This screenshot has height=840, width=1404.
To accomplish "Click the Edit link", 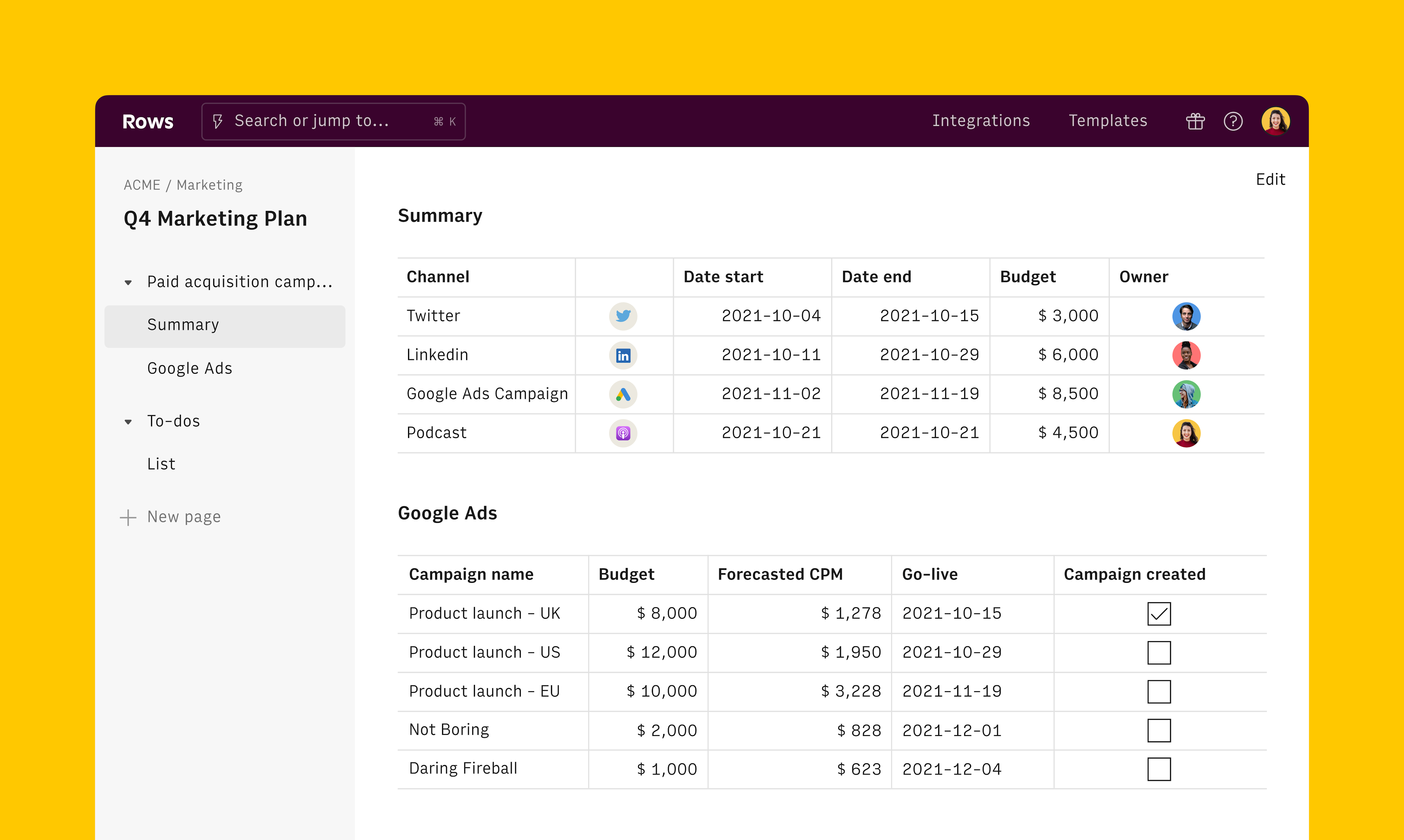I will (x=1270, y=179).
